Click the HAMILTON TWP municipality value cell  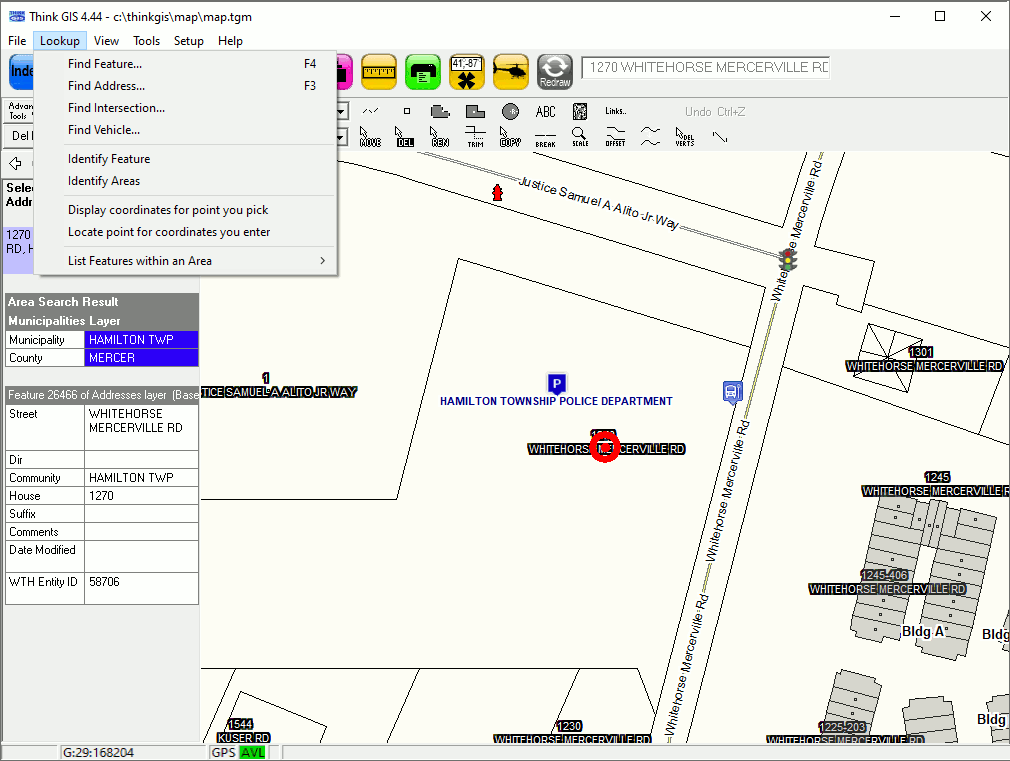[141, 340]
